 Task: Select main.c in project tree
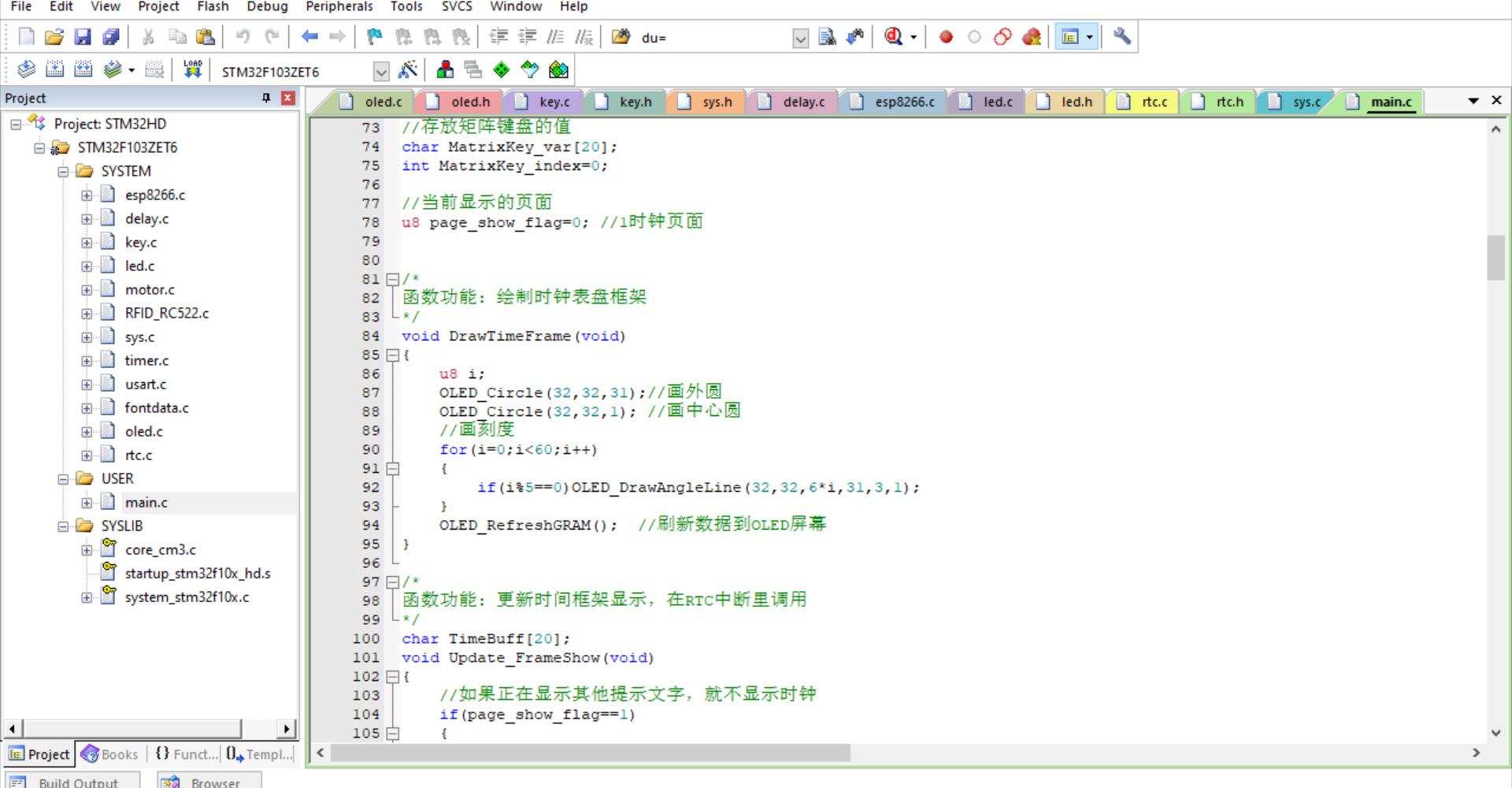pyautogui.click(x=146, y=503)
